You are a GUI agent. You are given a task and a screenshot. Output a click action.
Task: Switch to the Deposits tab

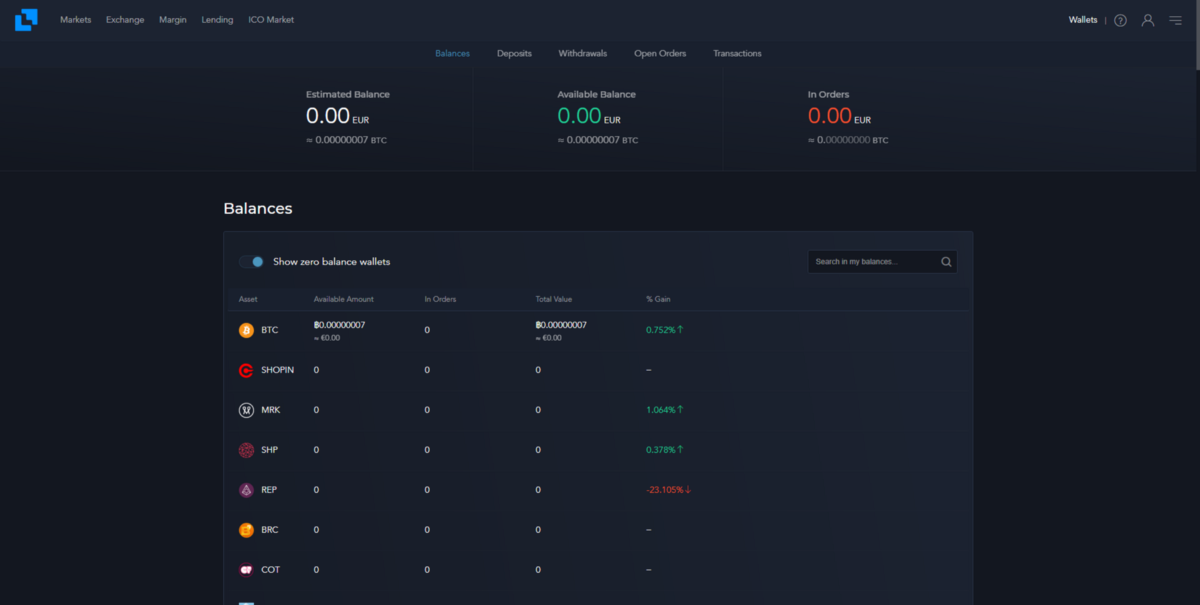coord(514,53)
